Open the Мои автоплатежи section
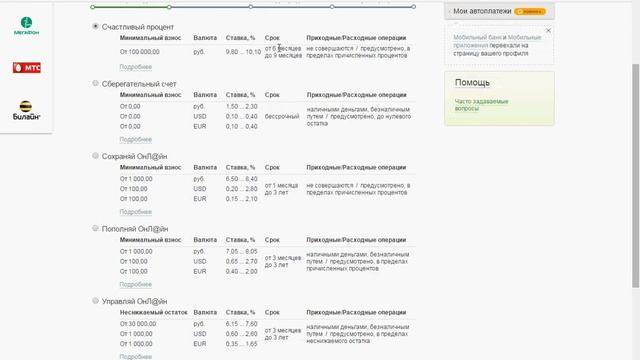 pyautogui.click(x=482, y=11)
